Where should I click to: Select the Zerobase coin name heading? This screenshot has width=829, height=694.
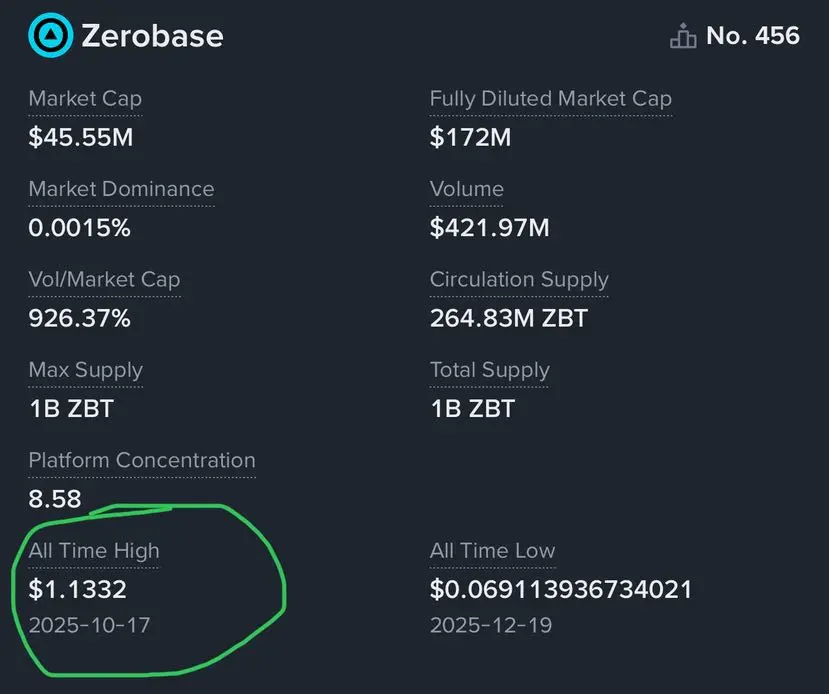pyautogui.click(x=151, y=36)
